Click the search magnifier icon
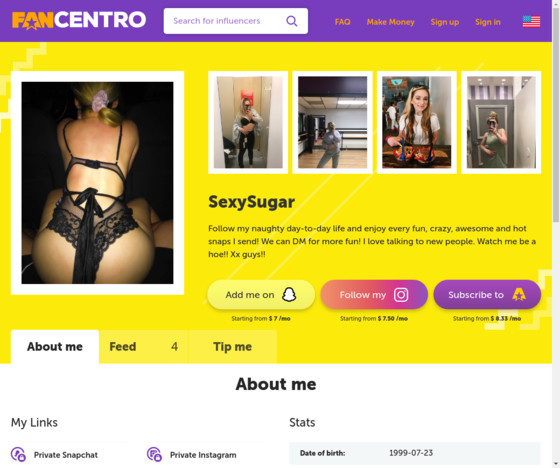The width and height of the screenshot is (560, 468). coord(291,21)
